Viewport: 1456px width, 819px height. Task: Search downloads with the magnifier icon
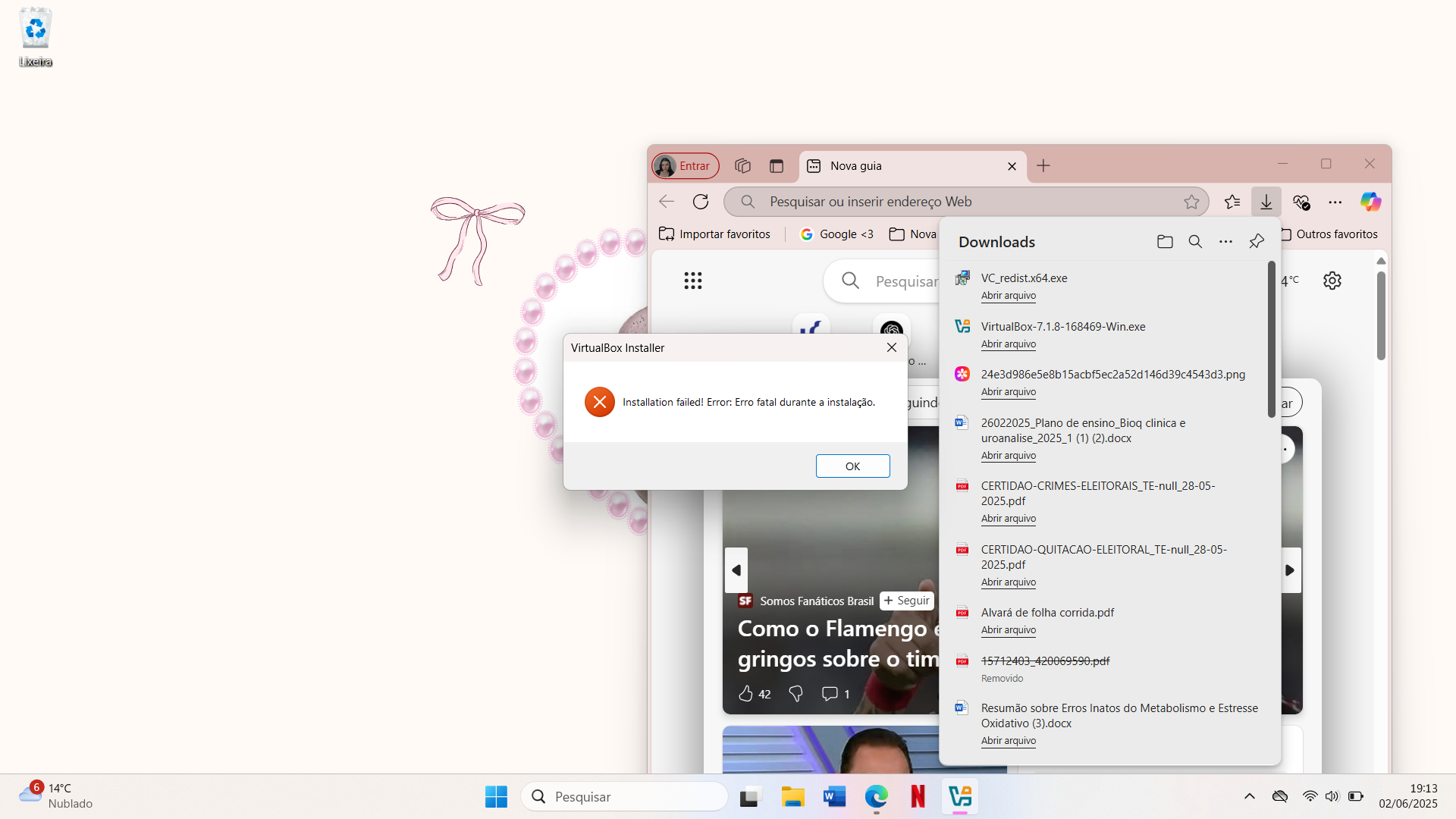(x=1195, y=242)
